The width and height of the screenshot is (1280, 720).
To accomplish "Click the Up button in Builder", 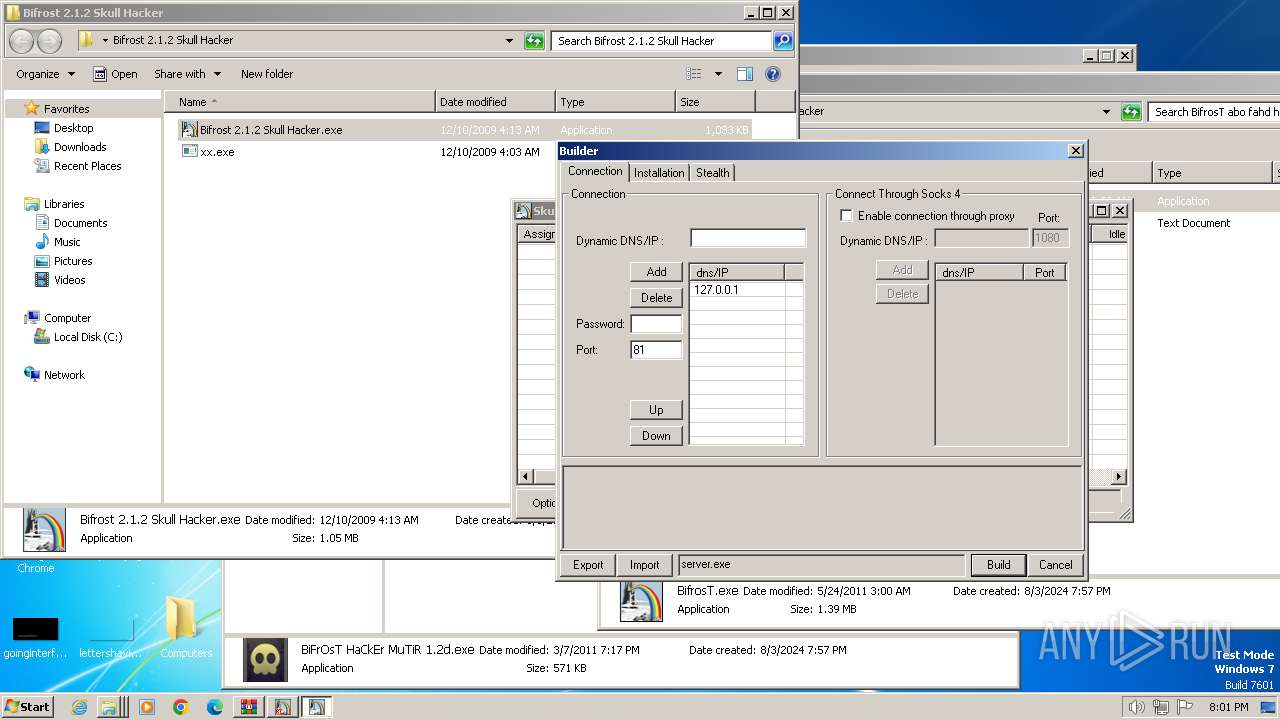I will pos(656,410).
